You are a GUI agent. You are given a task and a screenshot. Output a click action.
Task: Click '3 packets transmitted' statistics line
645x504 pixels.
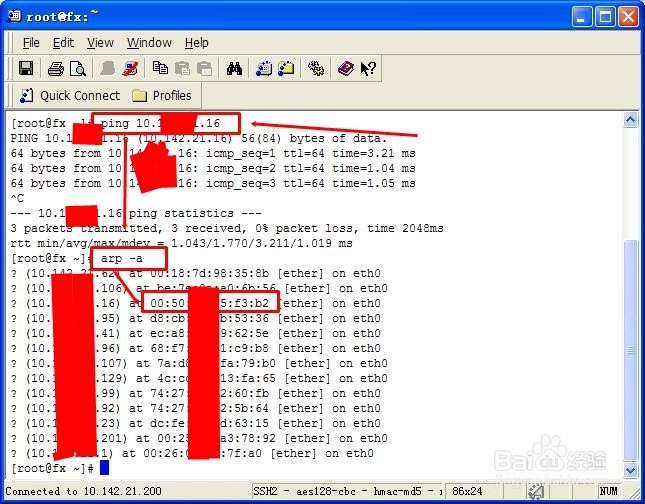tap(227, 228)
